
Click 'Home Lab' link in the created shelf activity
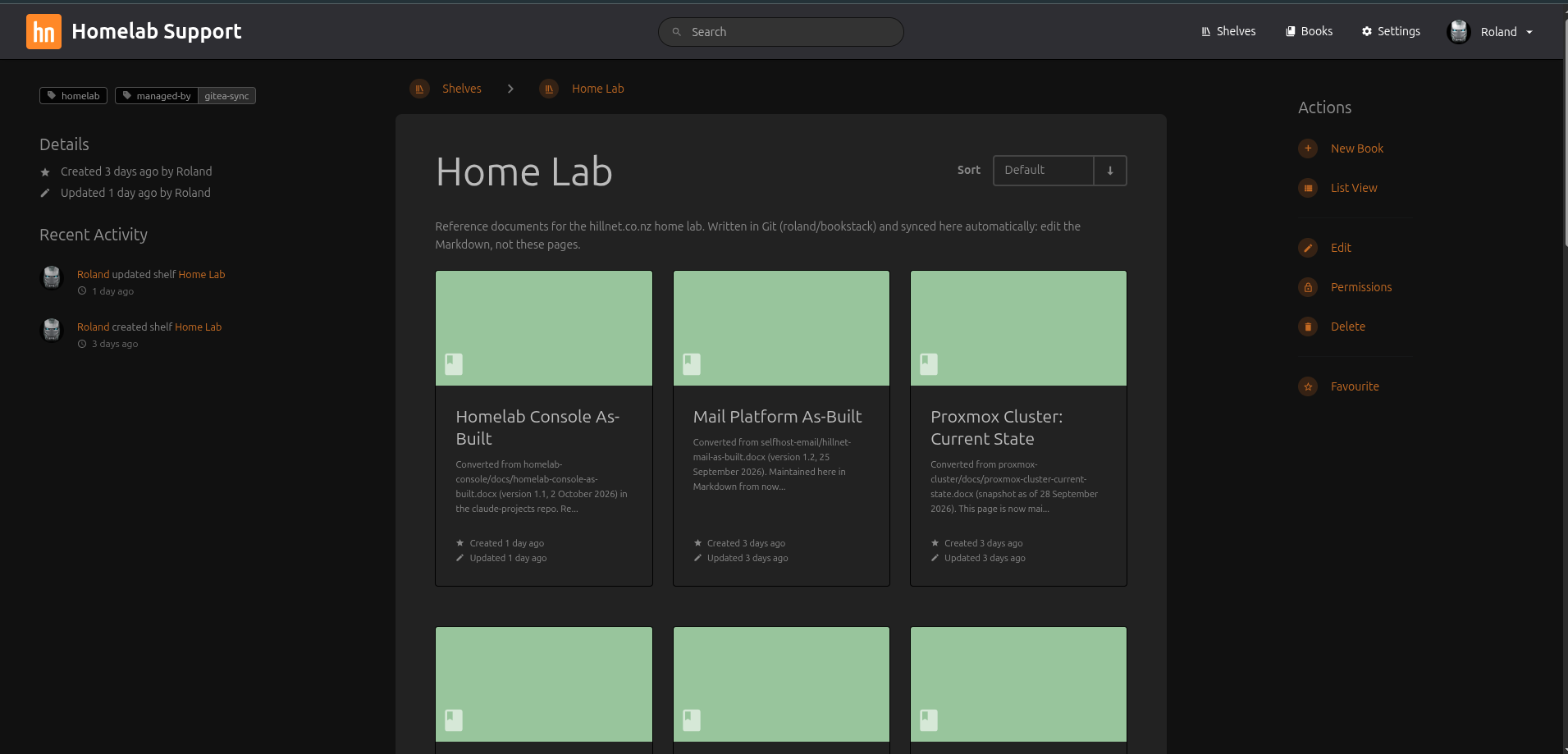[199, 327]
